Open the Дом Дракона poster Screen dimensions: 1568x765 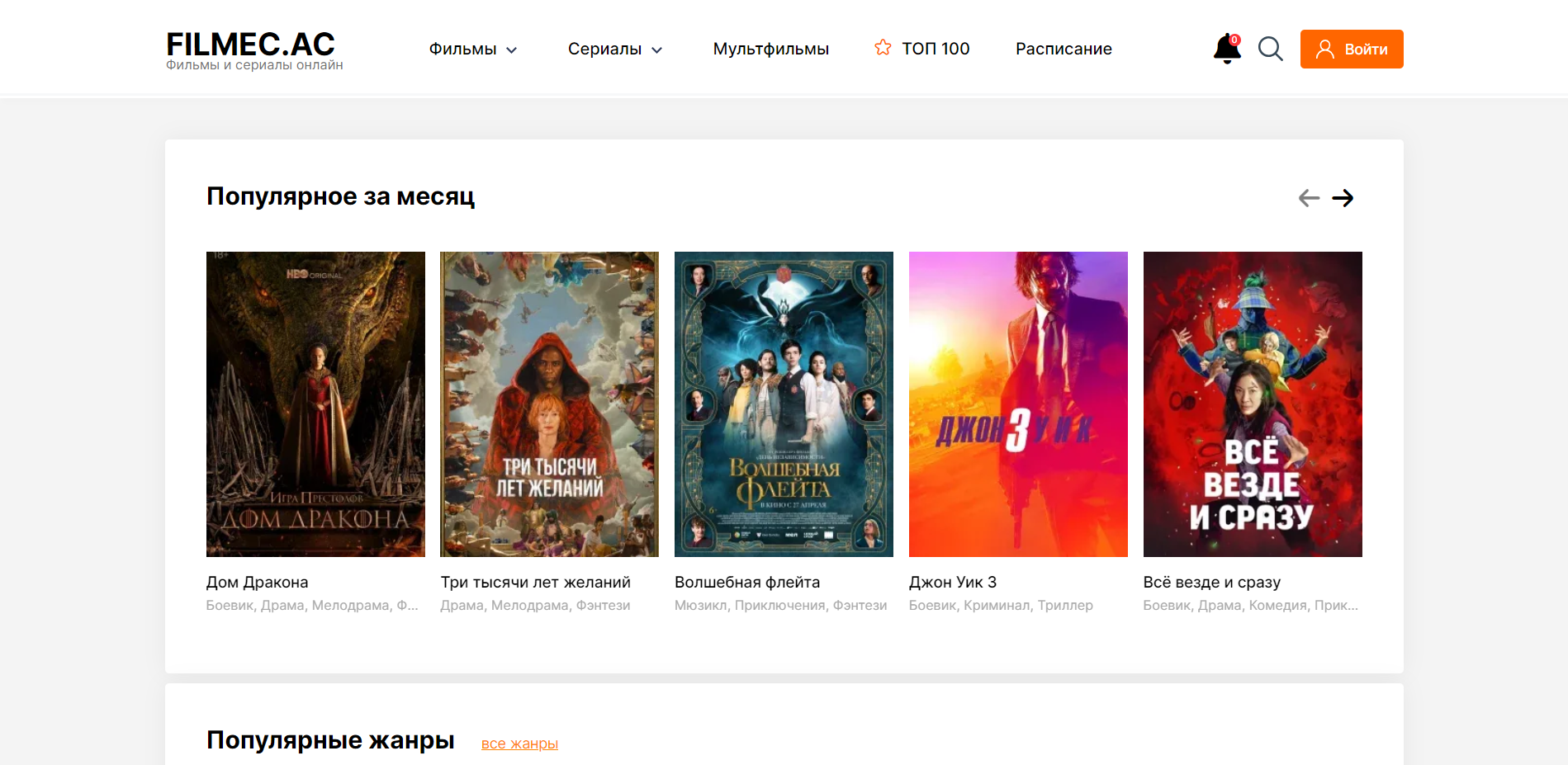315,404
